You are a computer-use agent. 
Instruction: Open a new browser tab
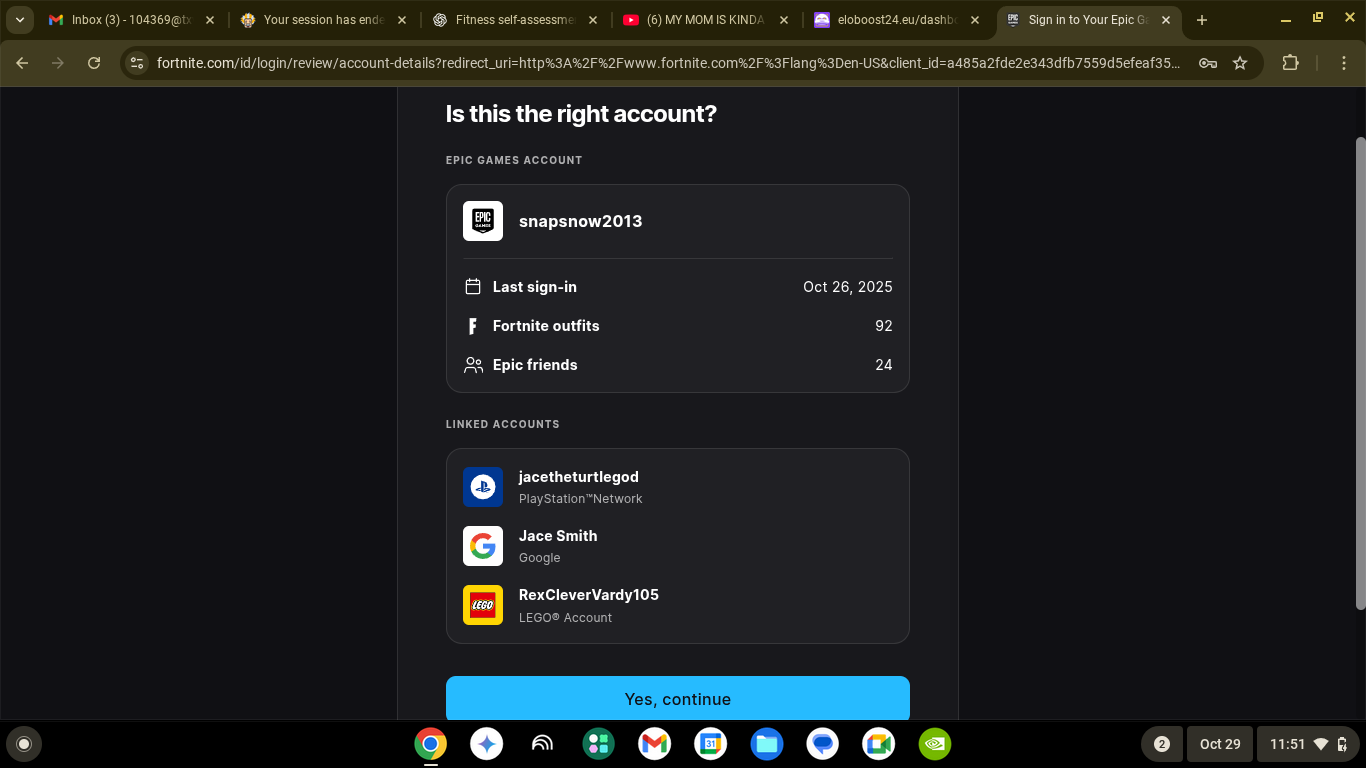[x=1202, y=20]
